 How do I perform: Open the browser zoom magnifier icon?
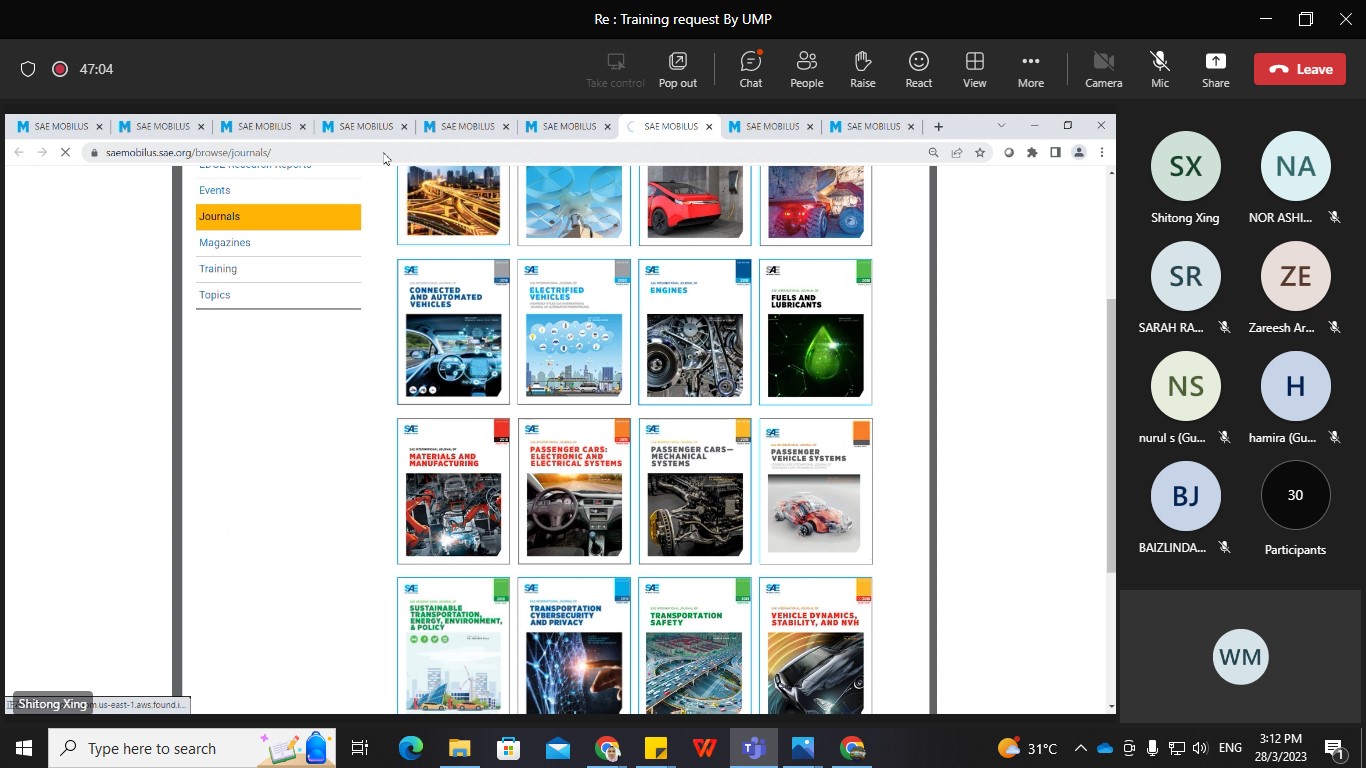(933, 153)
